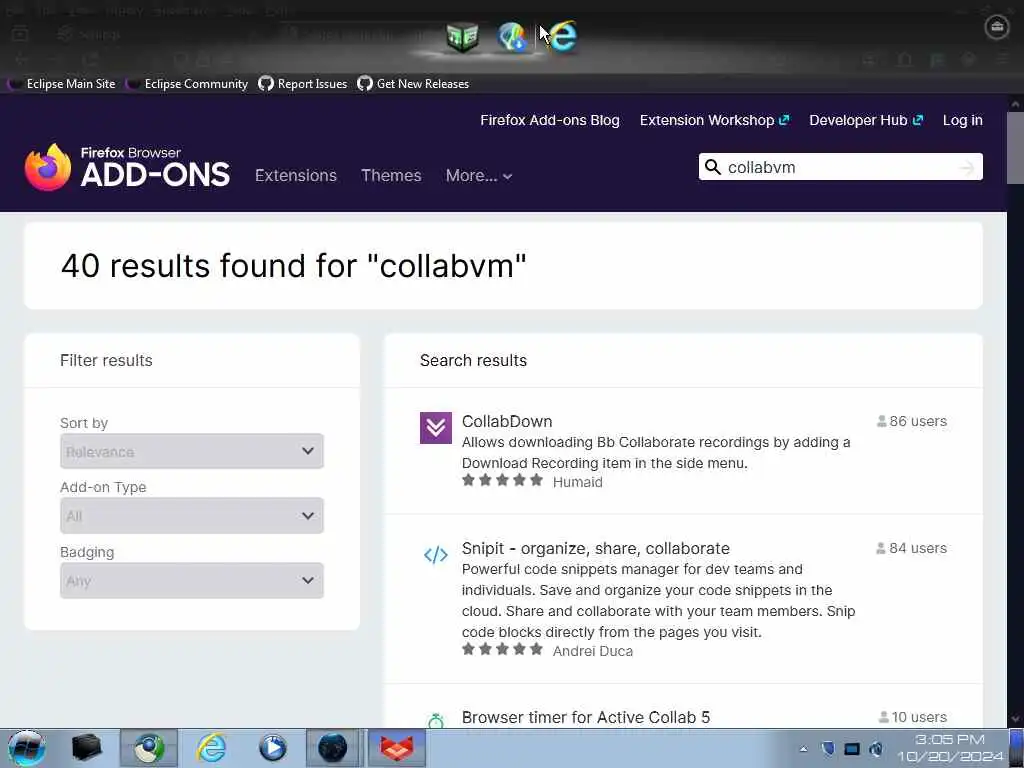Click the Snipit description paragraph
This screenshot has width=1024, height=768.
pyautogui.click(x=658, y=601)
